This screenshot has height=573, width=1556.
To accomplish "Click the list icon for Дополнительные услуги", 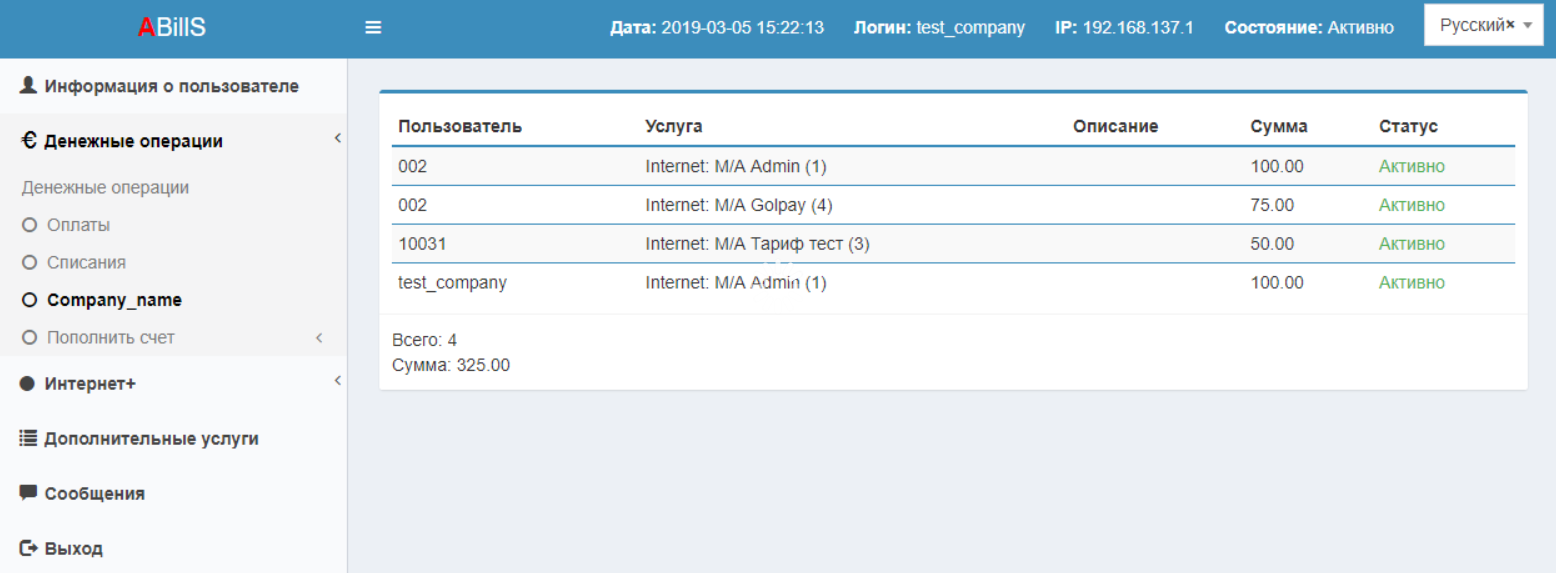I will [x=28, y=438].
